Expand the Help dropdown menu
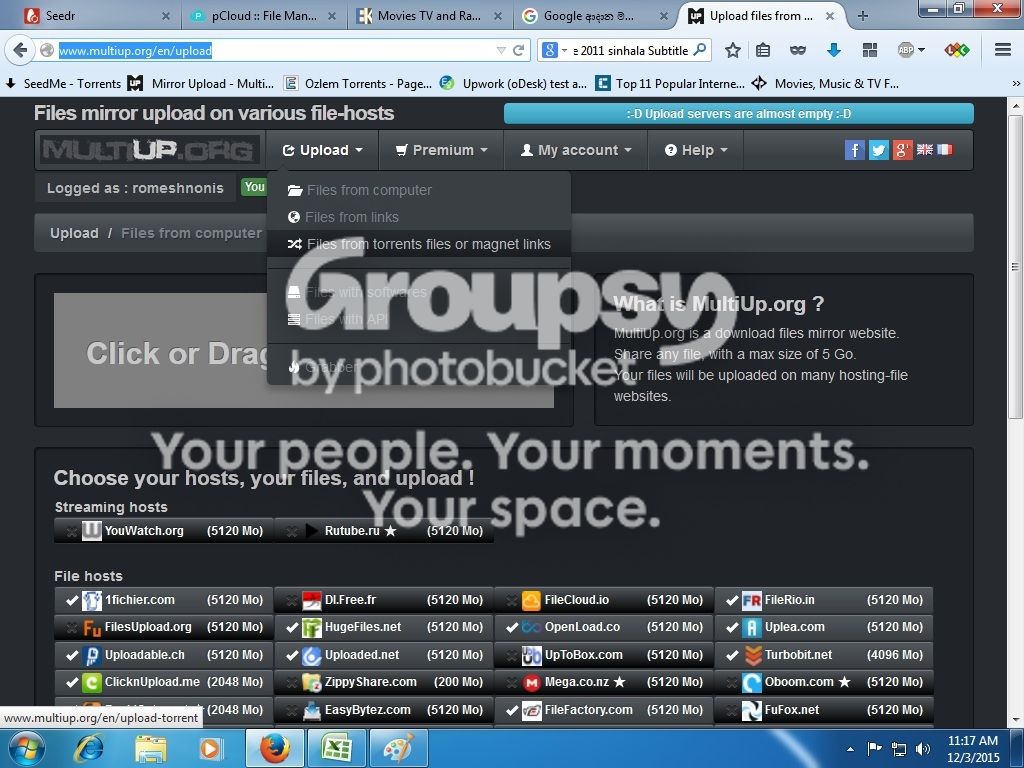The image size is (1024, 768). tap(696, 150)
